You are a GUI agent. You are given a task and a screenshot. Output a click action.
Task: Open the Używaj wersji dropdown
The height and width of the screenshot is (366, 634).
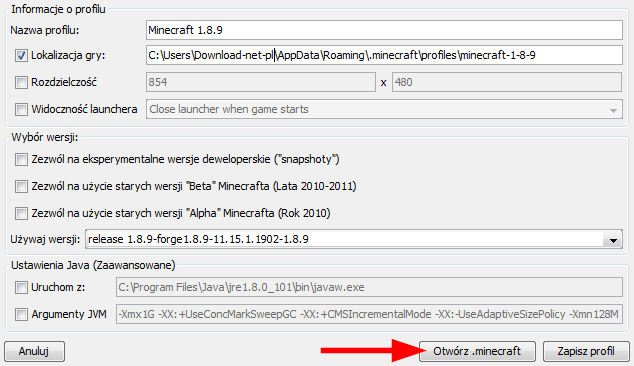[354, 239]
